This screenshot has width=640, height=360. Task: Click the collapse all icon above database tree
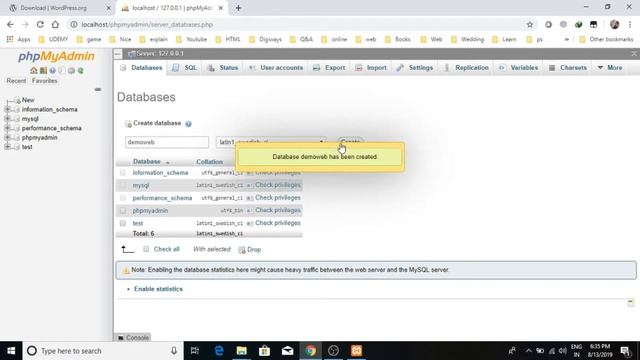click(x=98, y=89)
